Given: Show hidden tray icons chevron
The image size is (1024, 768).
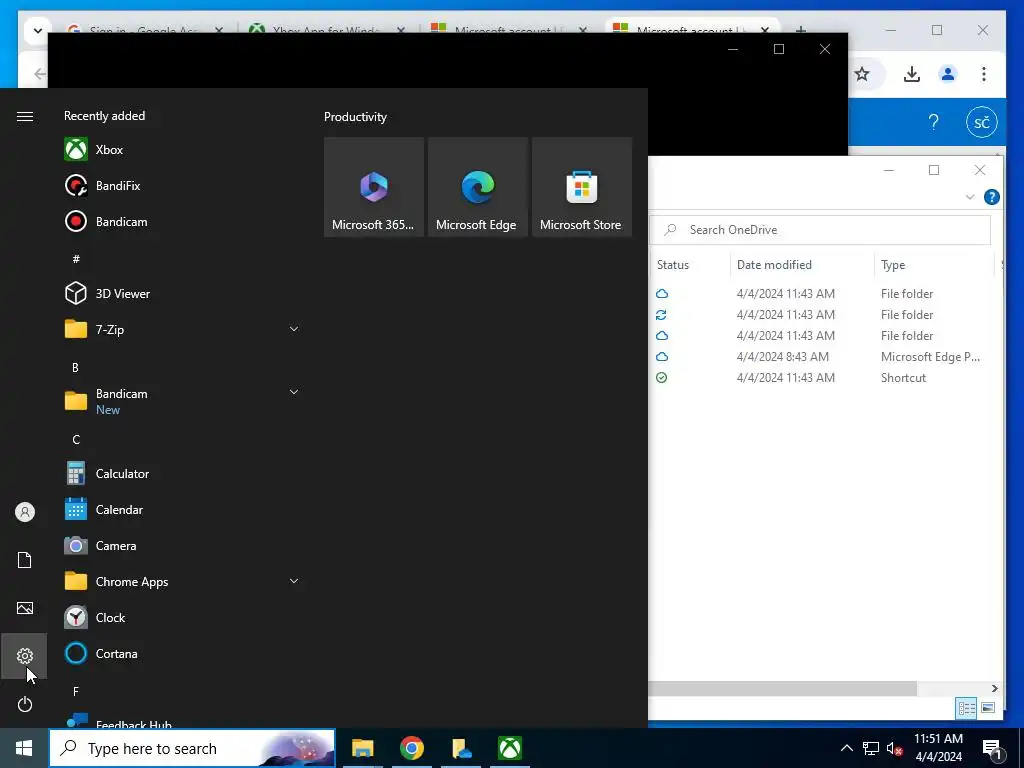Looking at the screenshot, I should click(x=846, y=748).
